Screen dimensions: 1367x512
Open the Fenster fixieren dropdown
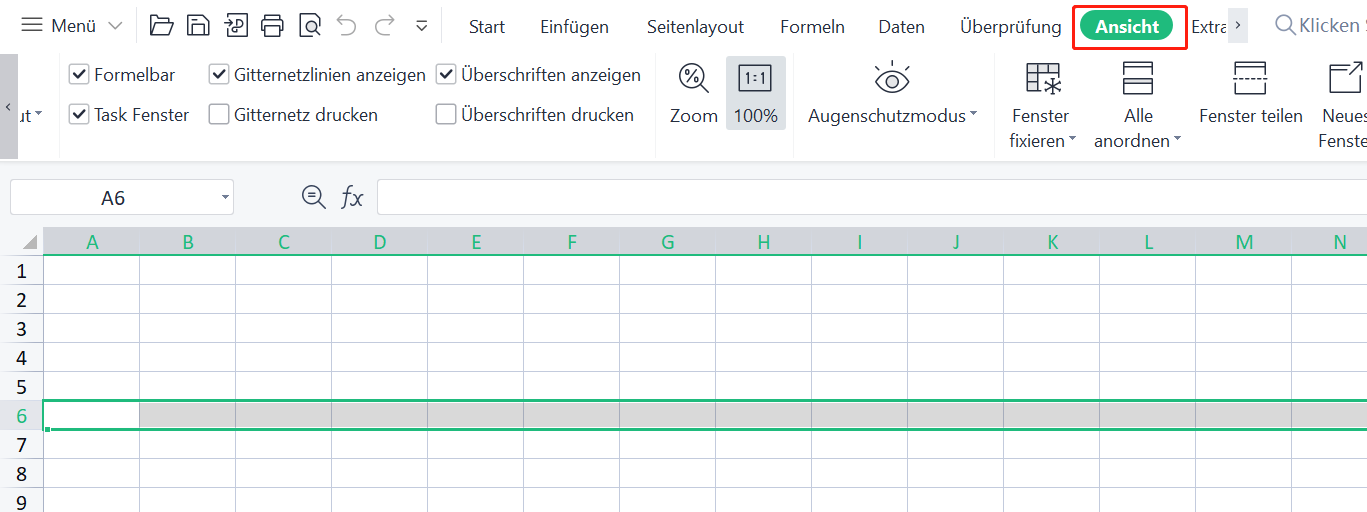(1072, 141)
